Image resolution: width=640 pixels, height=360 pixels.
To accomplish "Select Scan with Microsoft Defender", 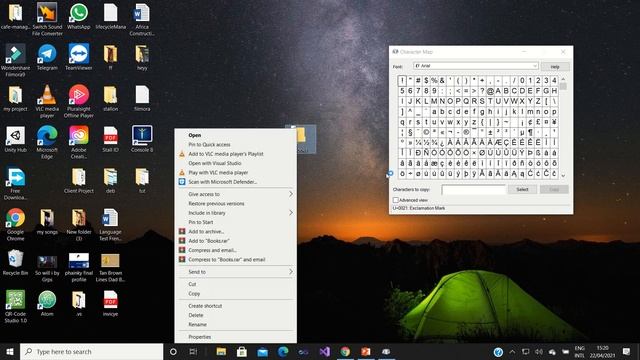I will 236,182.
